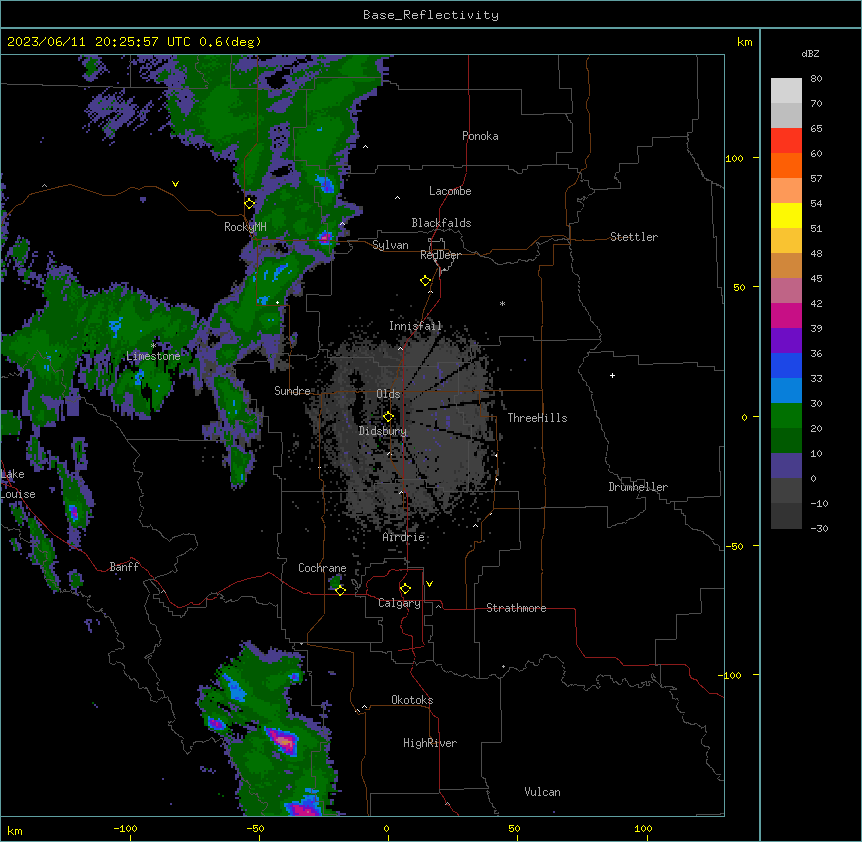Click the Limestone label
Image resolution: width=862 pixels, height=842 pixels.
tap(153, 356)
